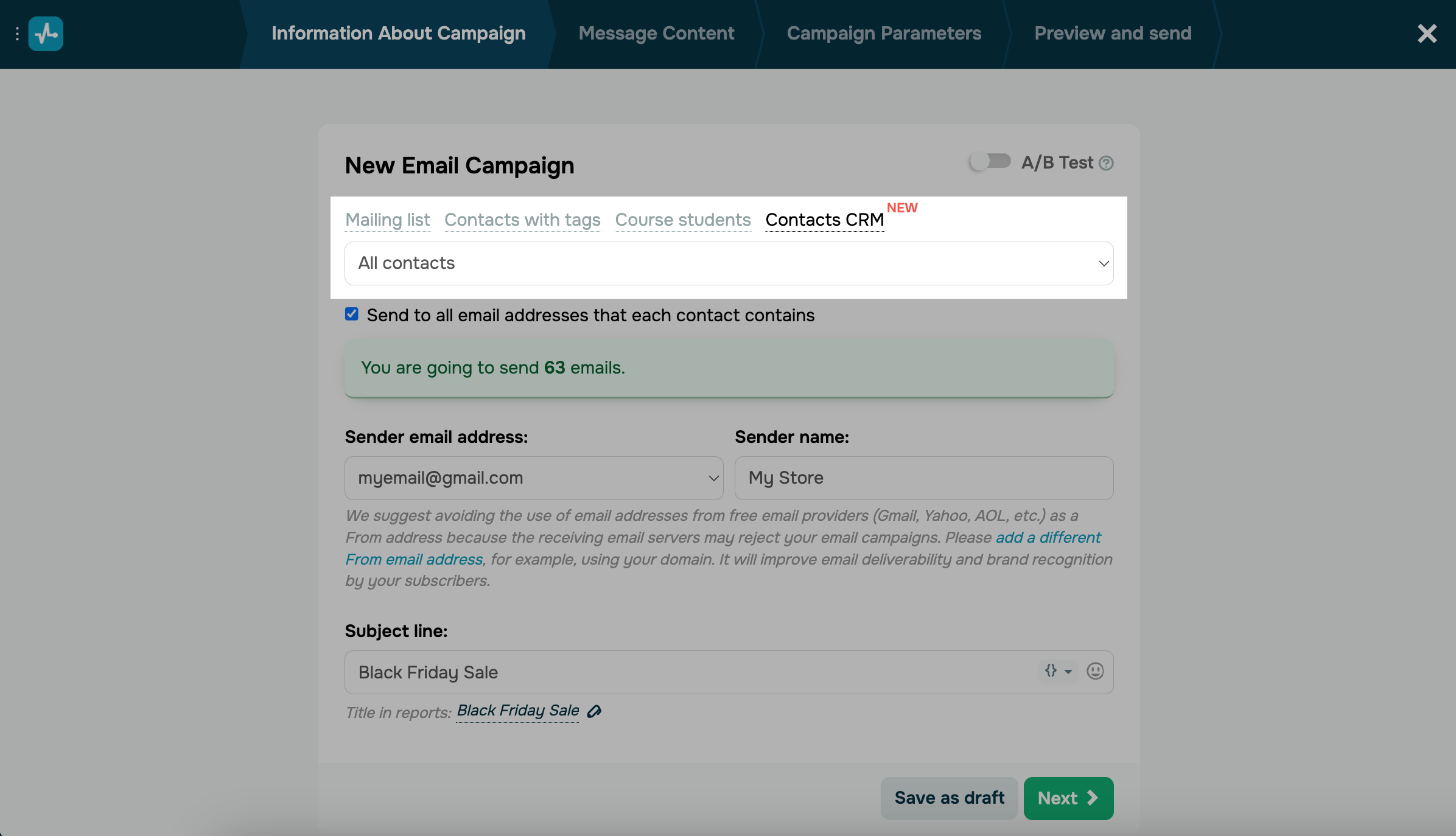1456x836 pixels.
Task: Go to the Message Content step
Action: coord(656,33)
